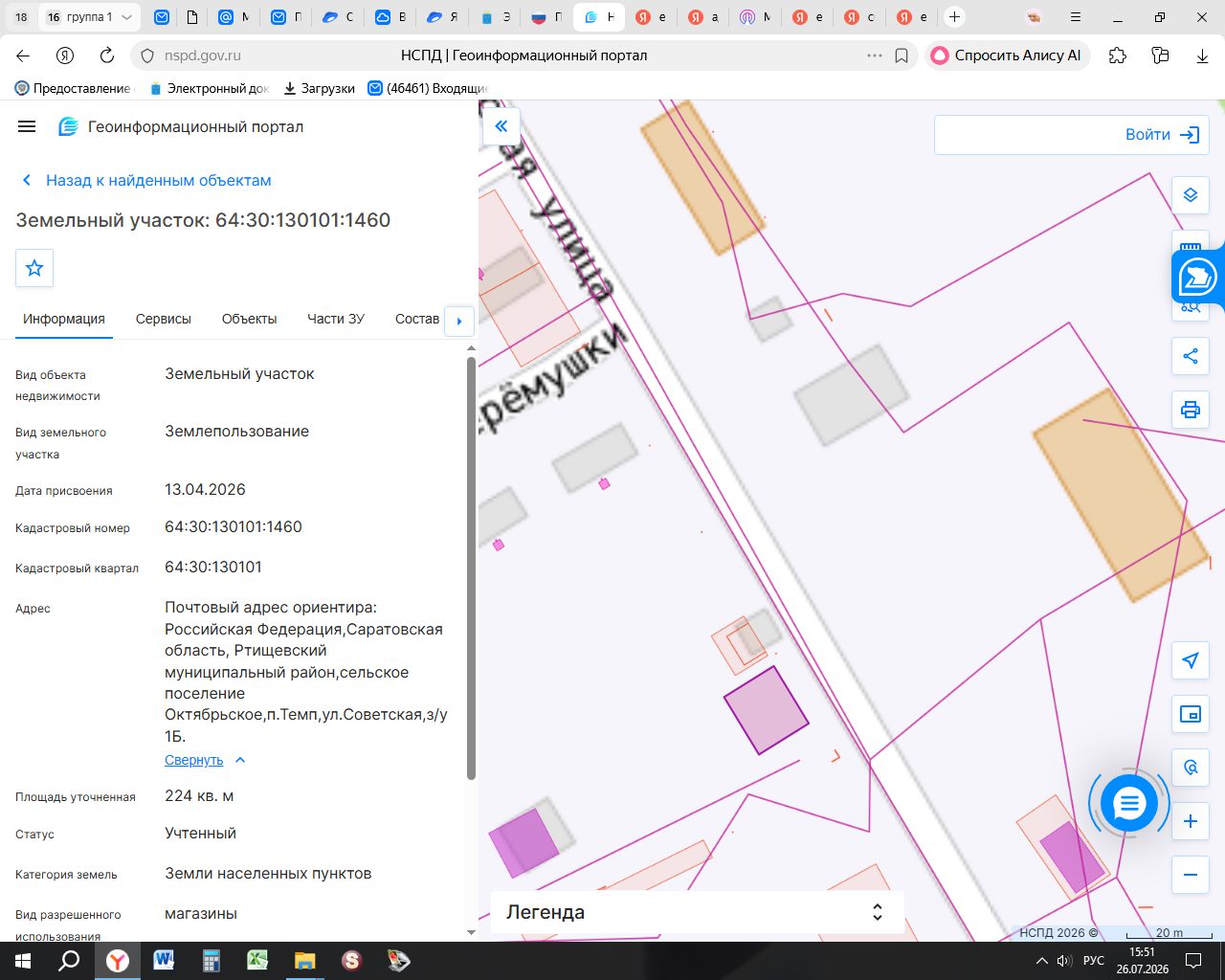Click the information panel vertical scrollbar
The height and width of the screenshot is (980, 1225).
coord(471,568)
